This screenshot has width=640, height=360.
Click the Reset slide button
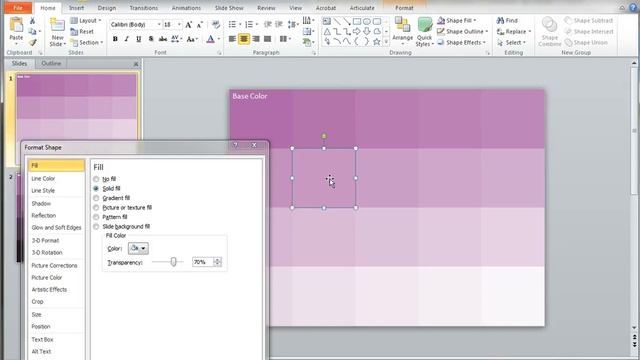pos(82,31)
